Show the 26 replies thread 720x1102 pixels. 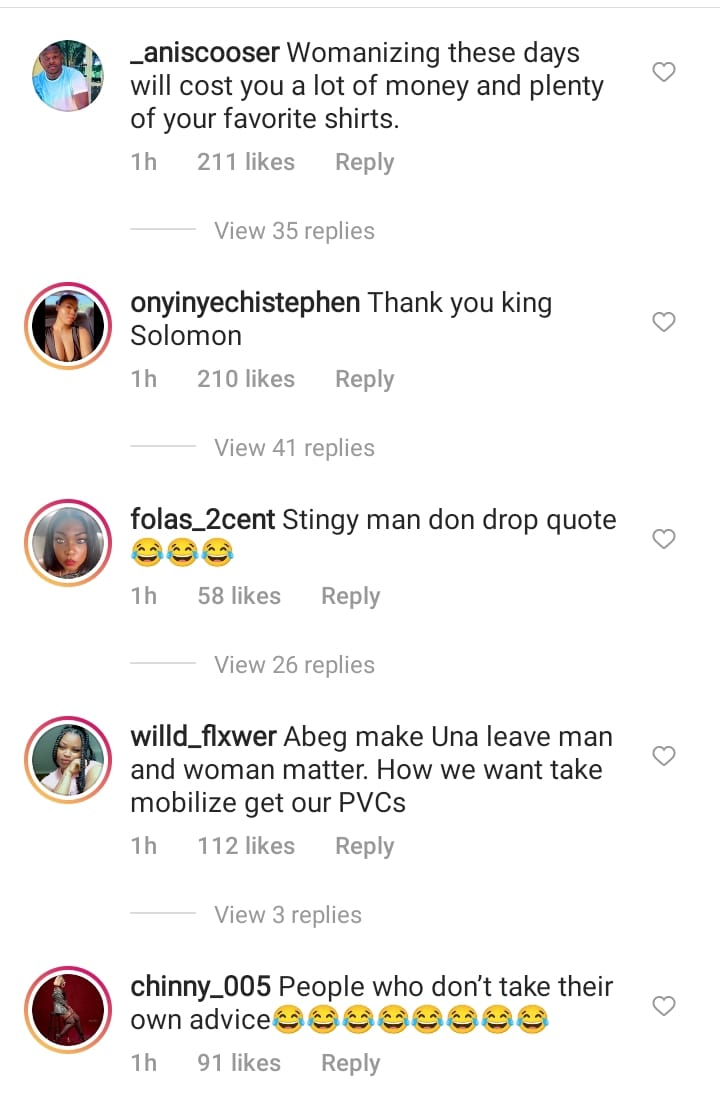[x=294, y=665]
